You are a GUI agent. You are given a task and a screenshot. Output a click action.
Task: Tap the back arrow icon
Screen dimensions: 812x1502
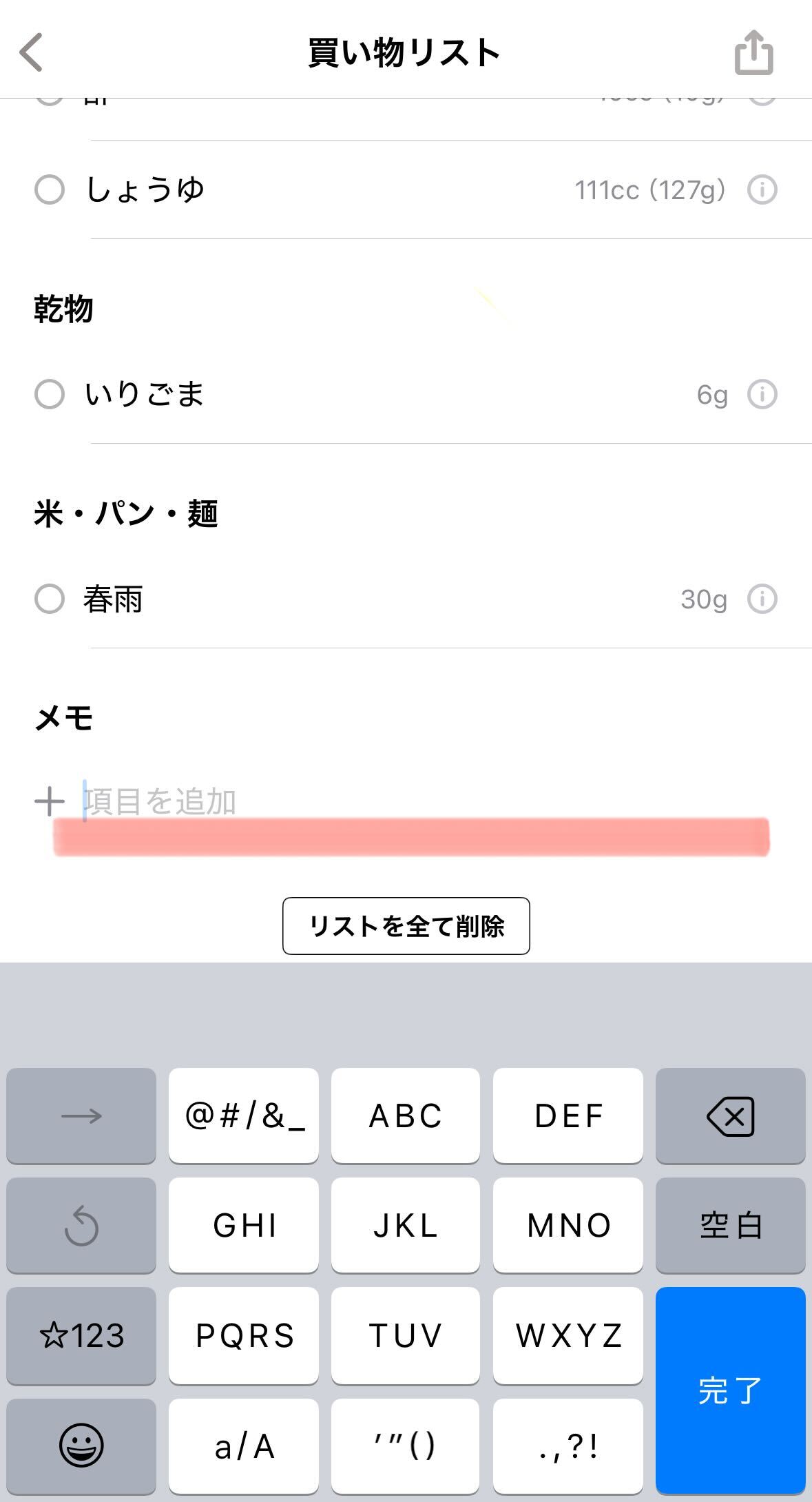tap(32, 52)
